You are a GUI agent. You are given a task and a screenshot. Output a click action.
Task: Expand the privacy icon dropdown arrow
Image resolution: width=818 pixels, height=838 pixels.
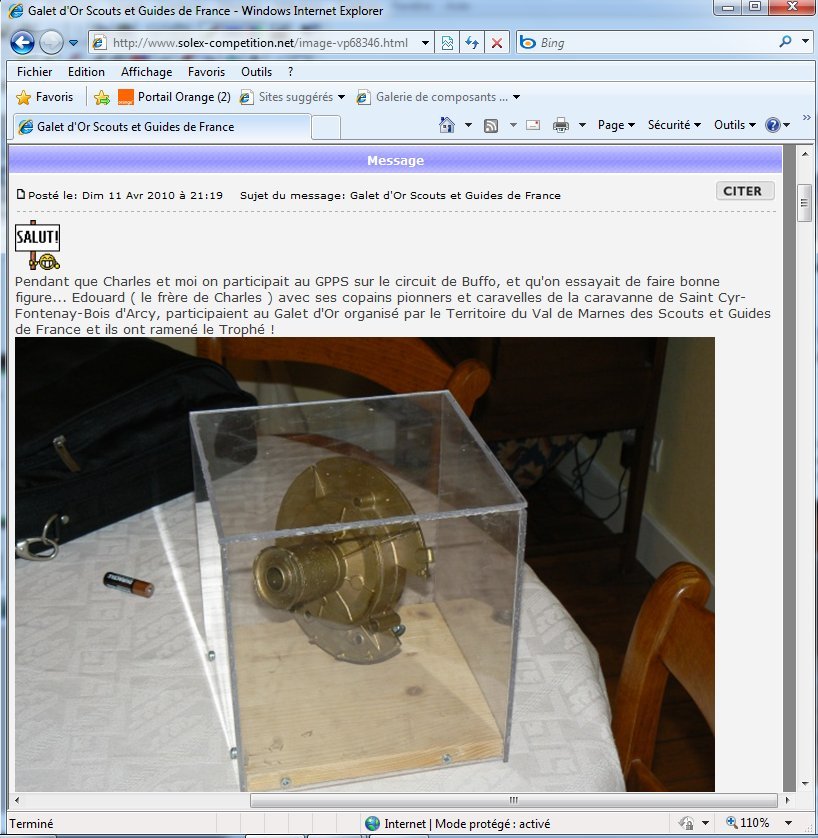tap(705, 823)
